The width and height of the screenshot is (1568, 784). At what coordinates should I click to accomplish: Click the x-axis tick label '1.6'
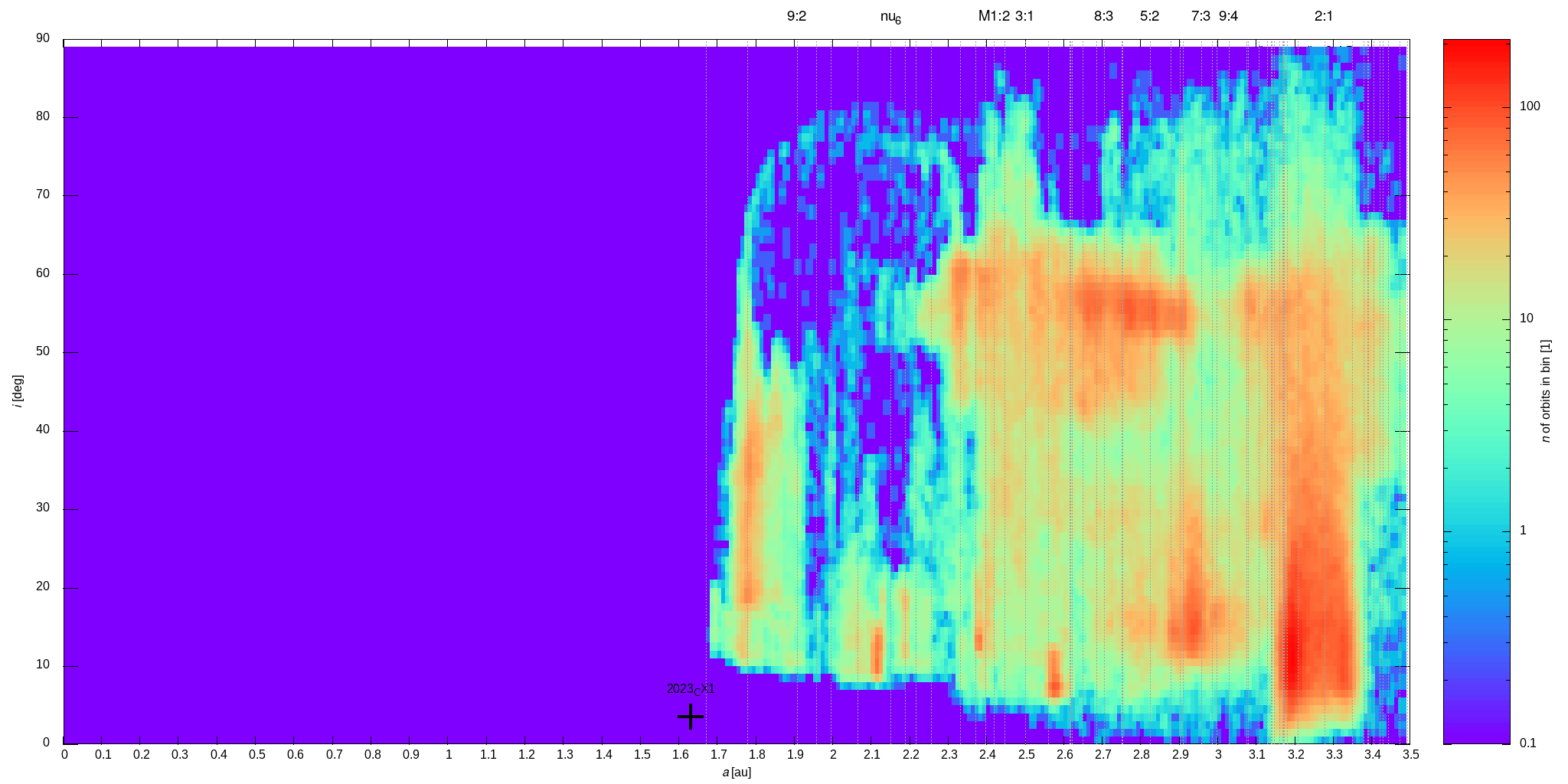tap(678, 755)
